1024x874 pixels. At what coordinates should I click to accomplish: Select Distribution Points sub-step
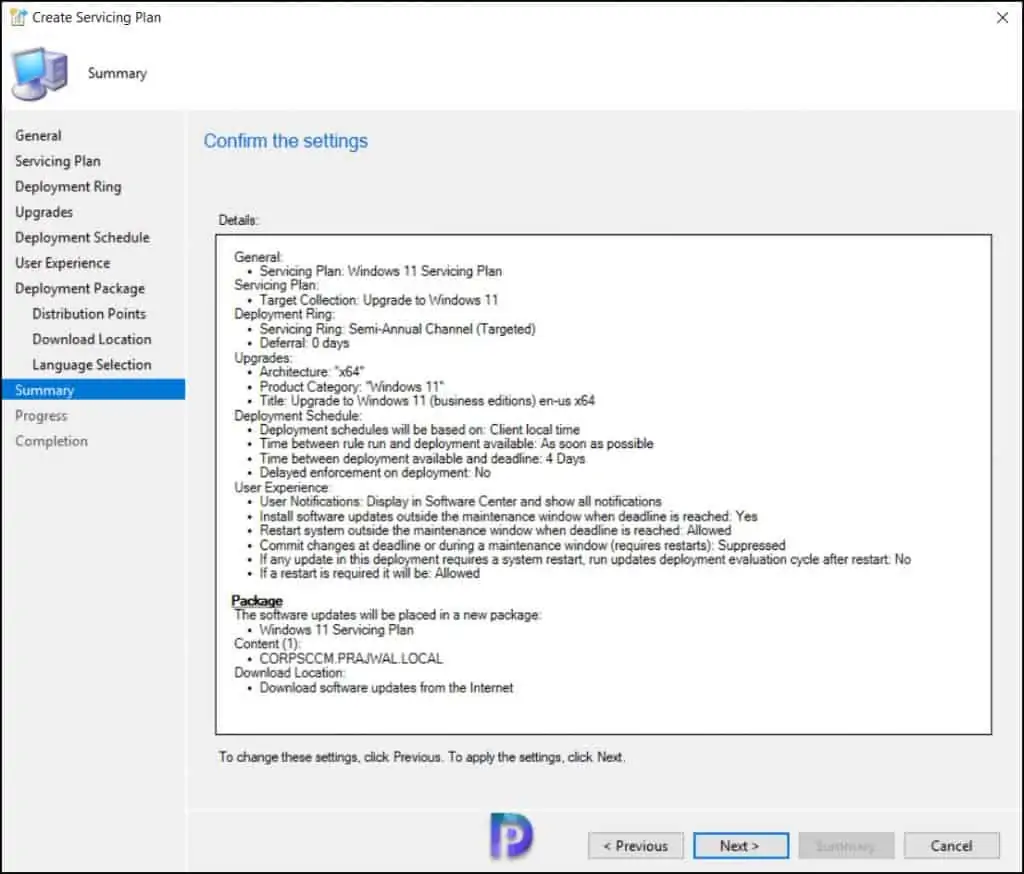coord(89,314)
